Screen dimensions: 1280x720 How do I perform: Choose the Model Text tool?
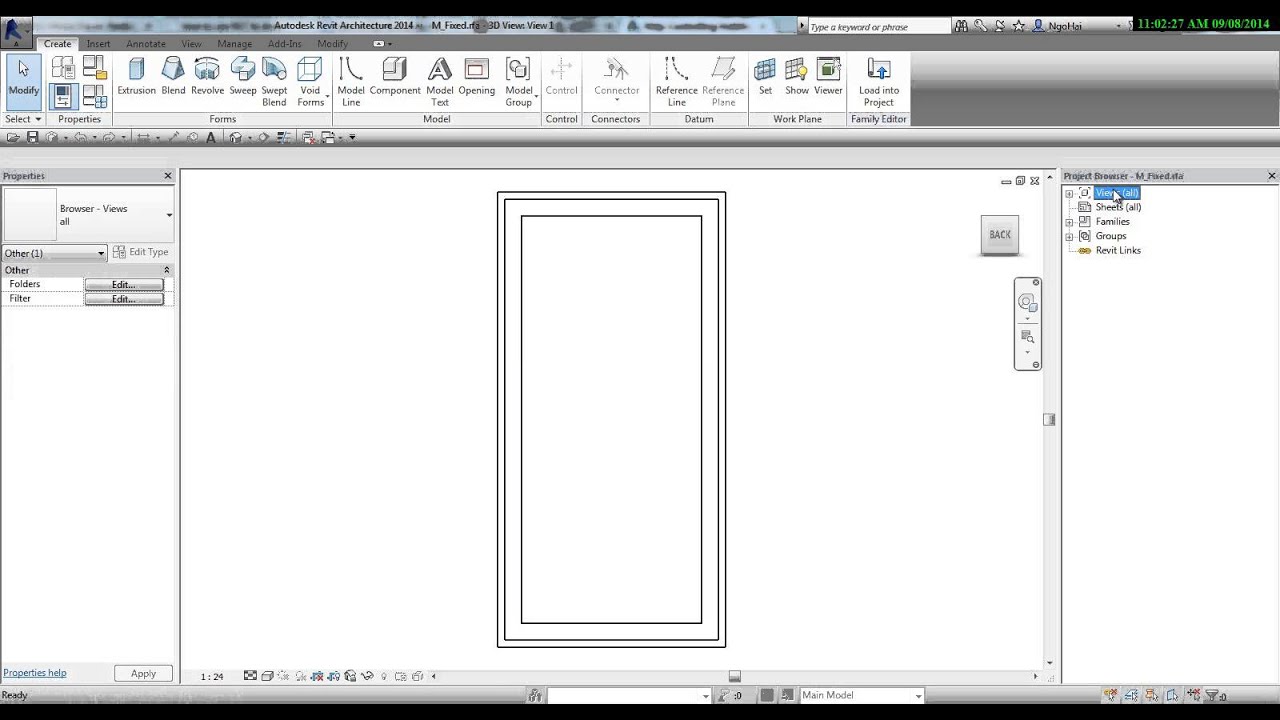[x=440, y=82]
